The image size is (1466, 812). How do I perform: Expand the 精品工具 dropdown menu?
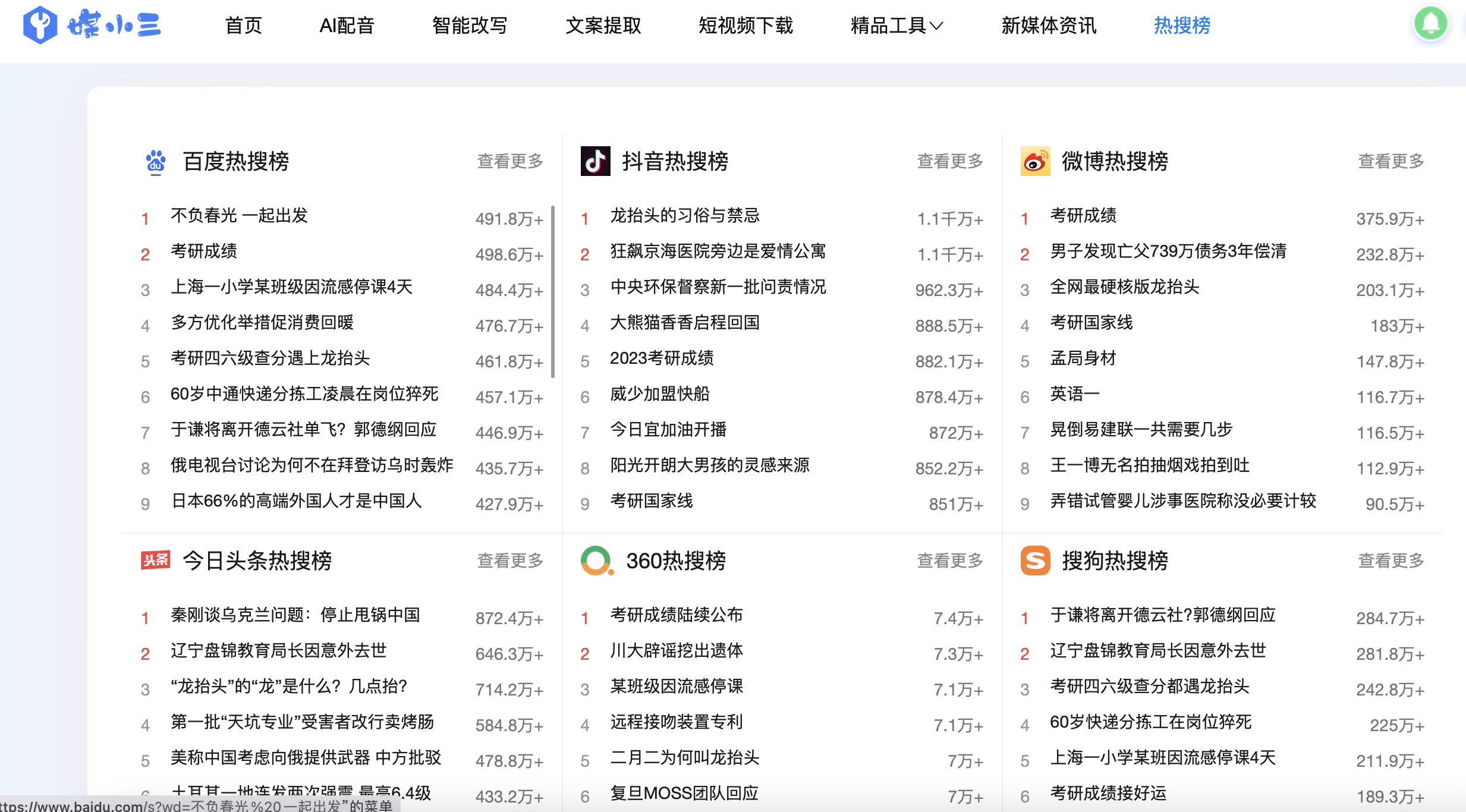896,26
